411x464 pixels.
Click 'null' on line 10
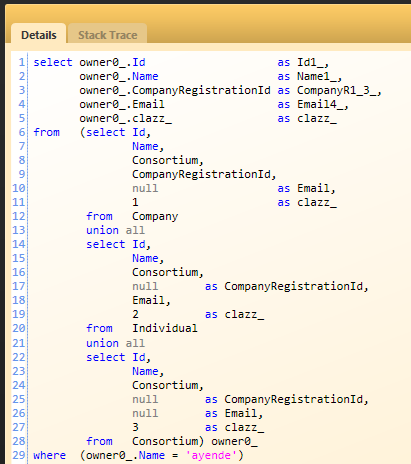click(x=145, y=188)
